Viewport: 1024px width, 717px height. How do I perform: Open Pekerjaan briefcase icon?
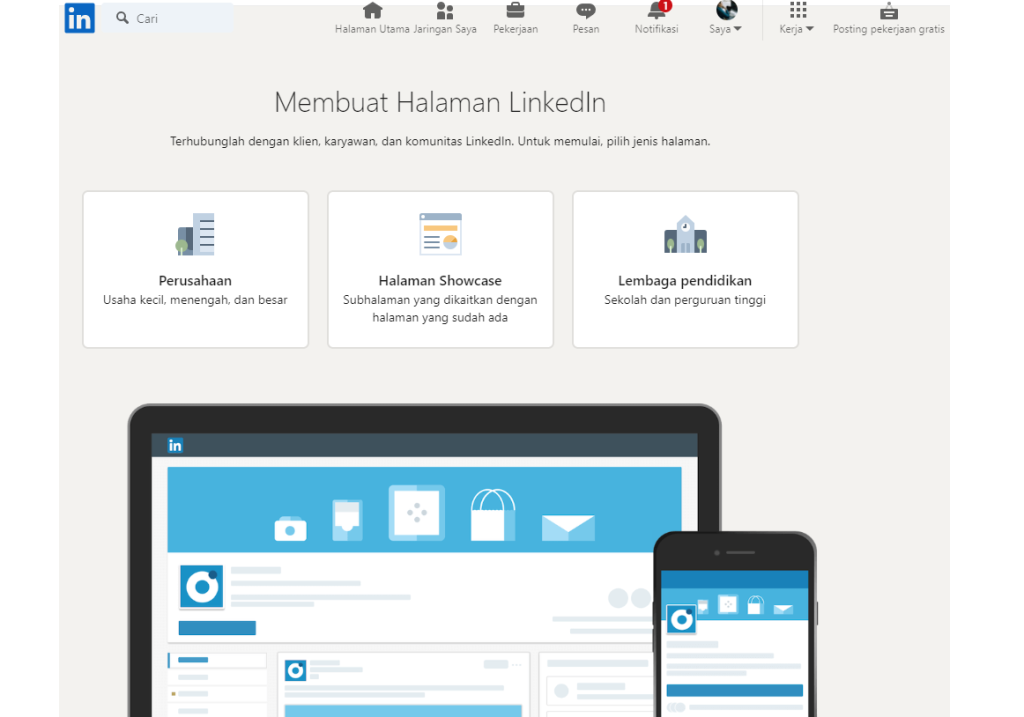[x=515, y=10]
